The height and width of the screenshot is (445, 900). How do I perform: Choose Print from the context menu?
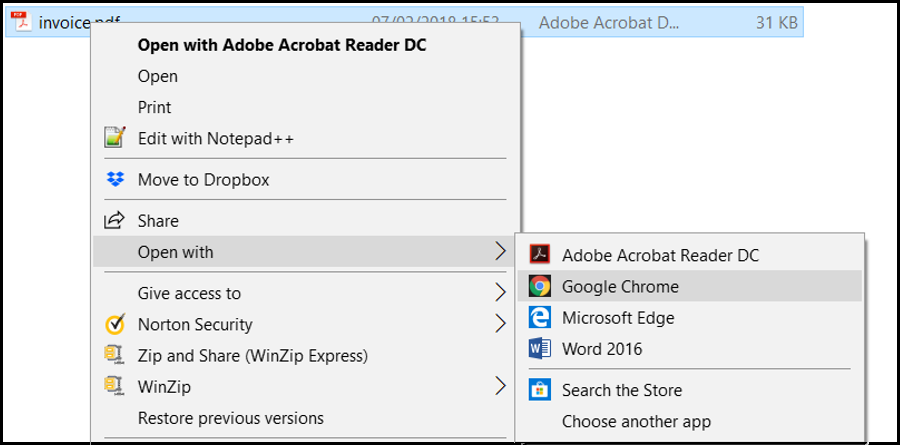[x=154, y=107]
